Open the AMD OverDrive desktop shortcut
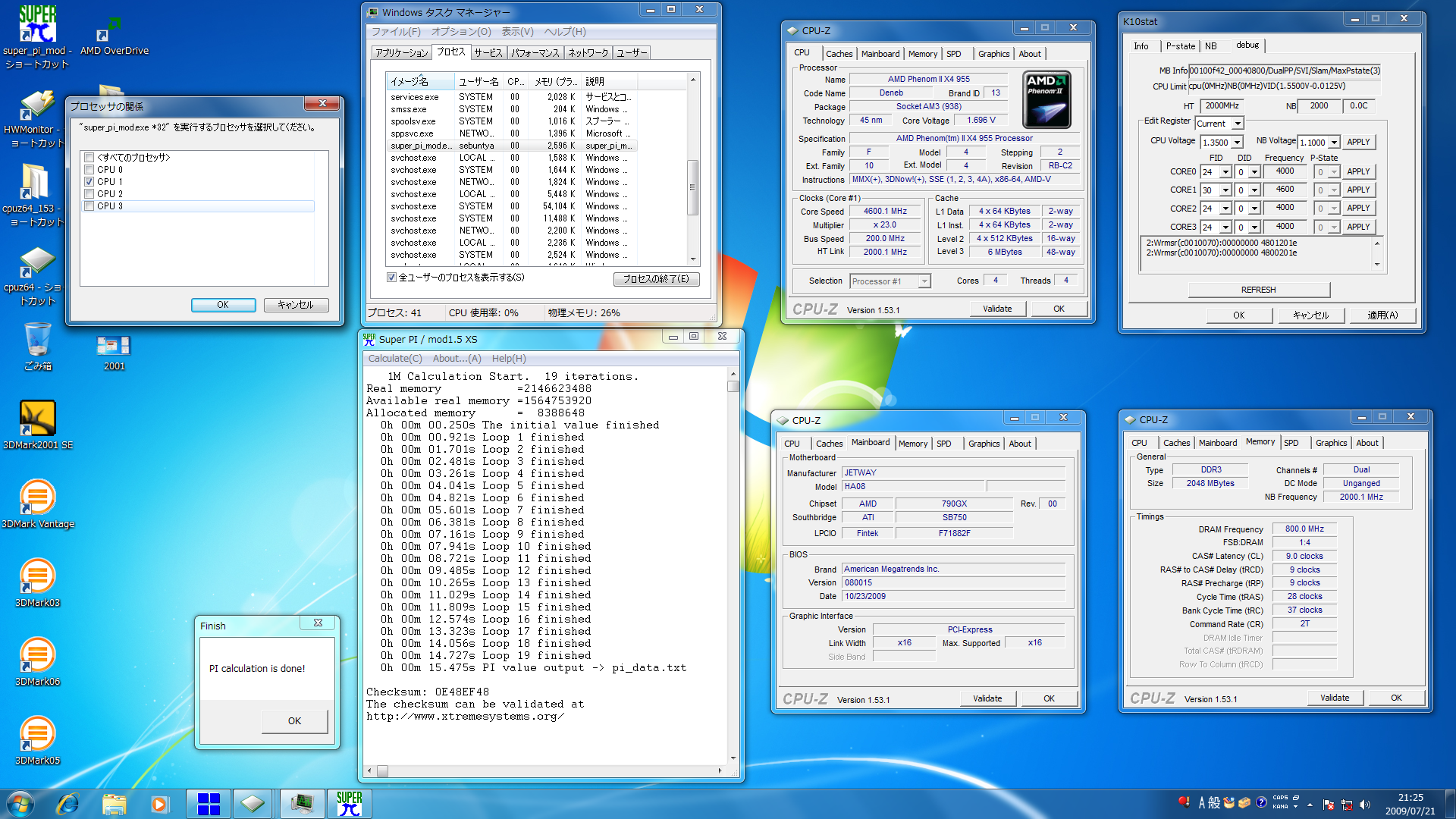Screen dimensions: 1456x819 [x=114, y=30]
